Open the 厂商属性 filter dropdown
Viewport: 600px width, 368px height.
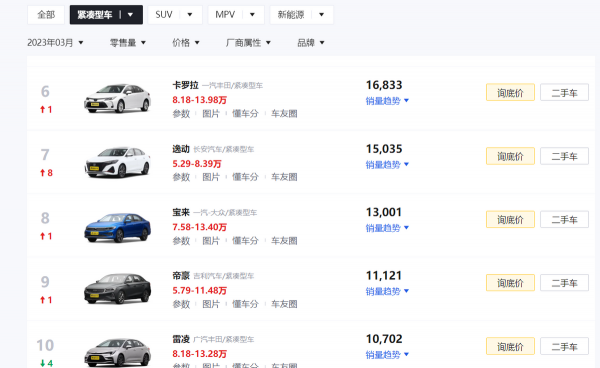(x=248, y=42)
